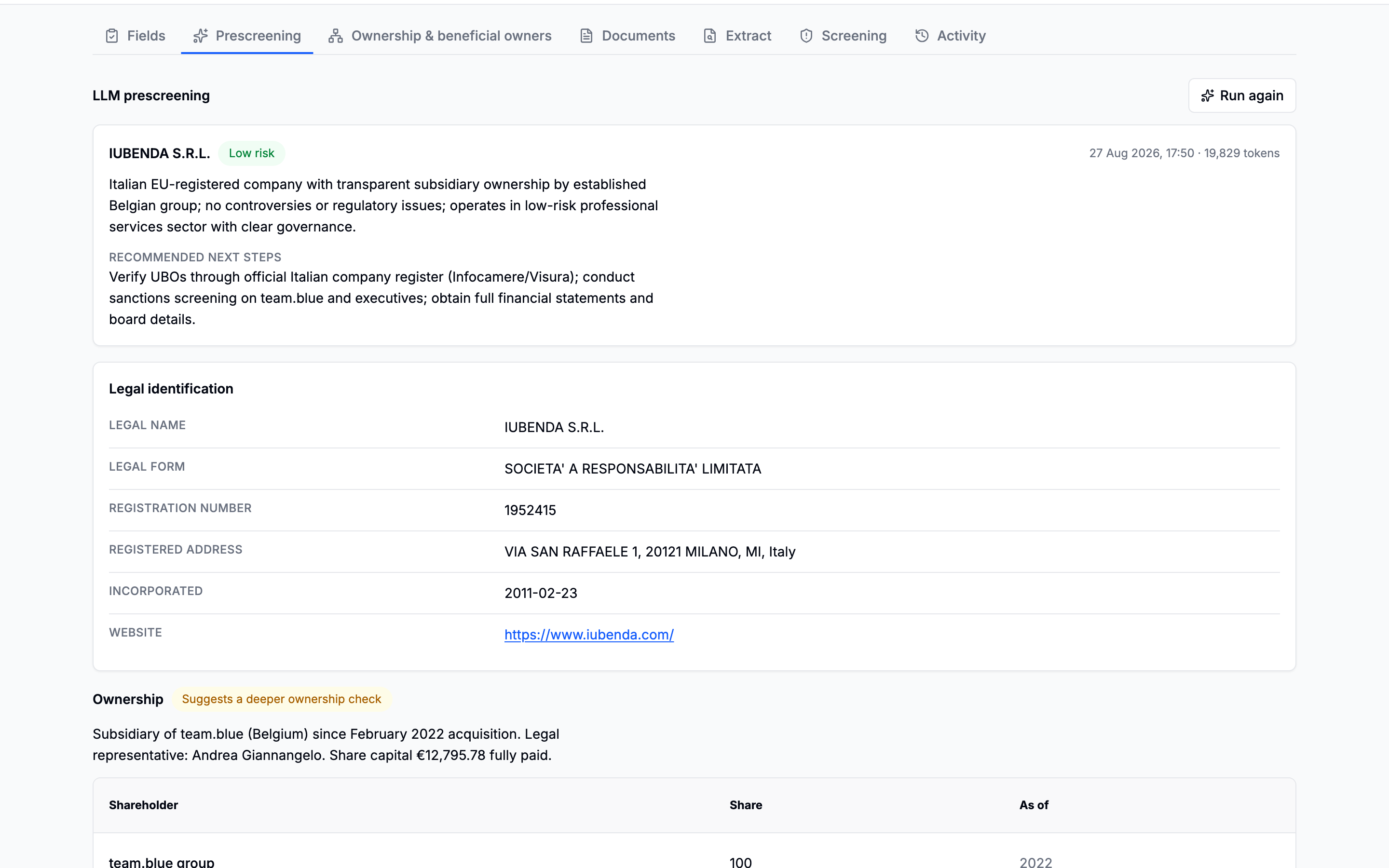Click the Share column header
The image size is (1389, 868).
point(746,805)
